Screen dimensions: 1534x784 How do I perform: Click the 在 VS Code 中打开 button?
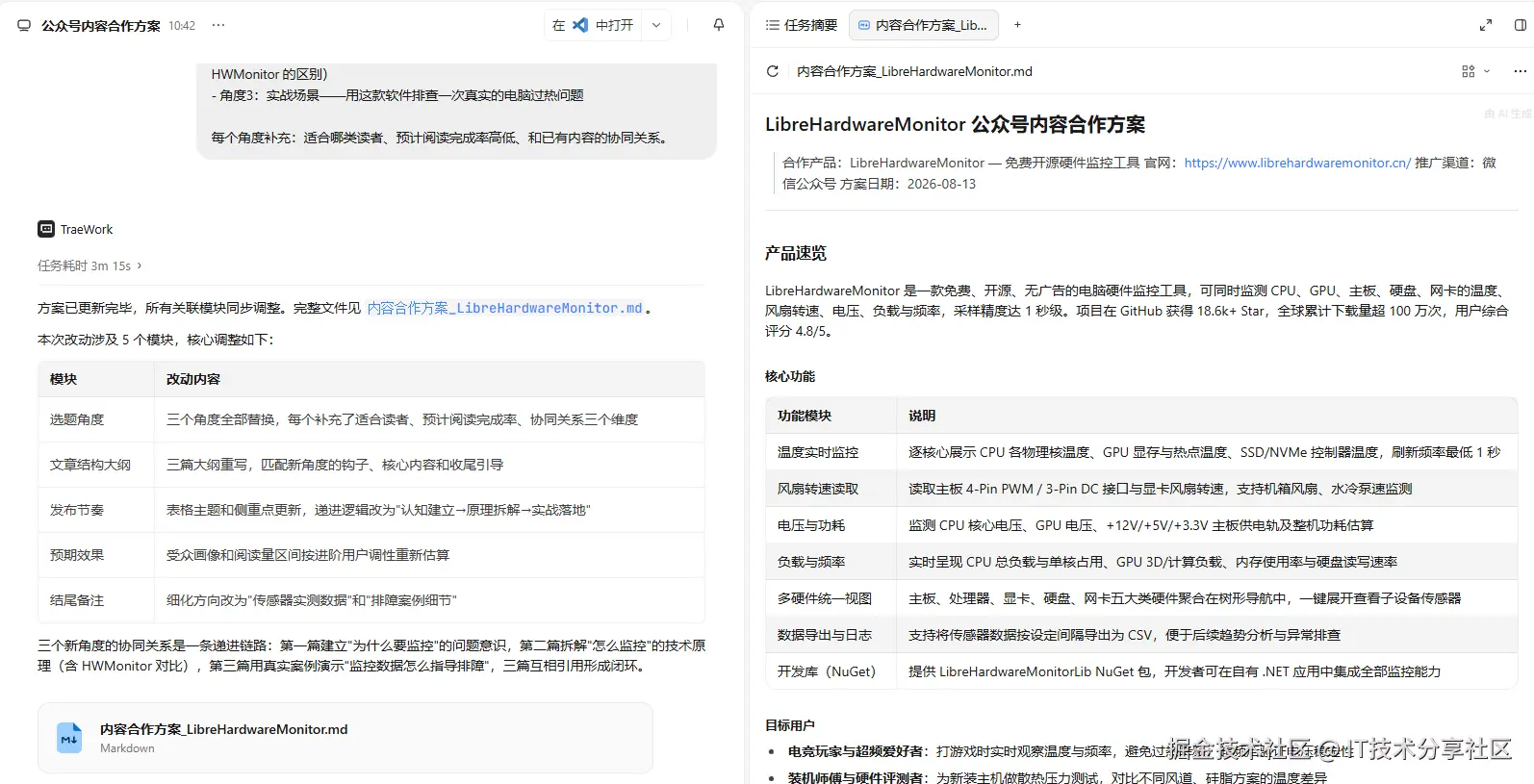tap(593, 25)
